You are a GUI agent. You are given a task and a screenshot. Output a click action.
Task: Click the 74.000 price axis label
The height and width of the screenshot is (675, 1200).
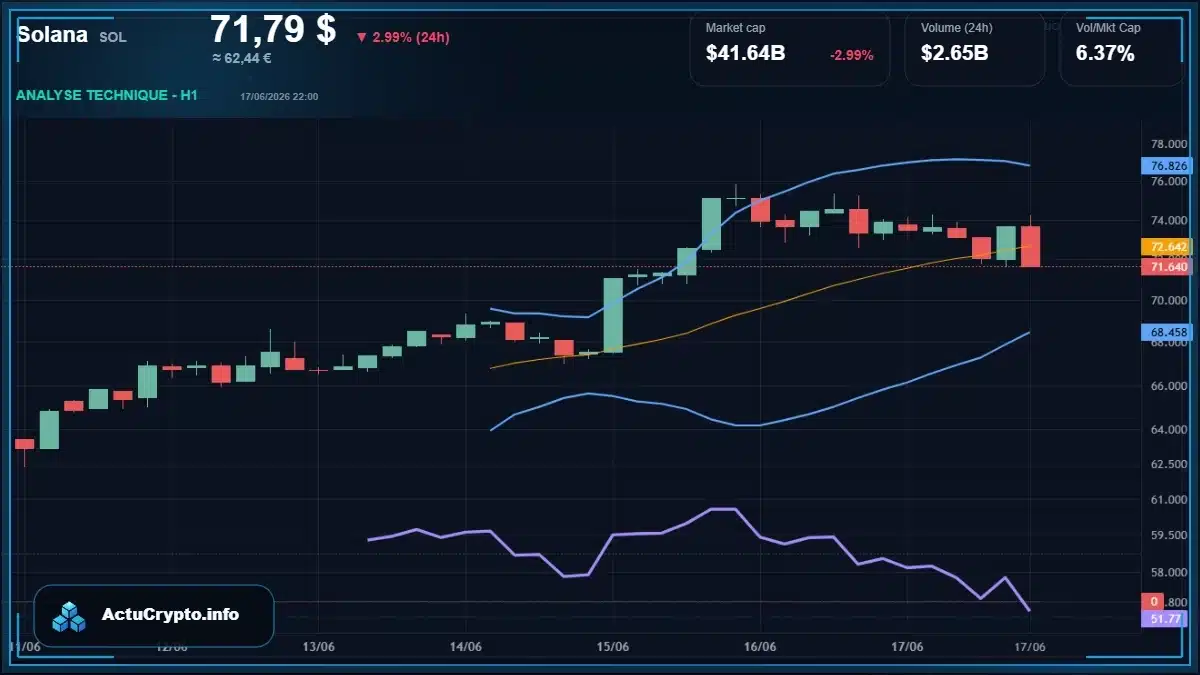click(x=1169, y=221)
